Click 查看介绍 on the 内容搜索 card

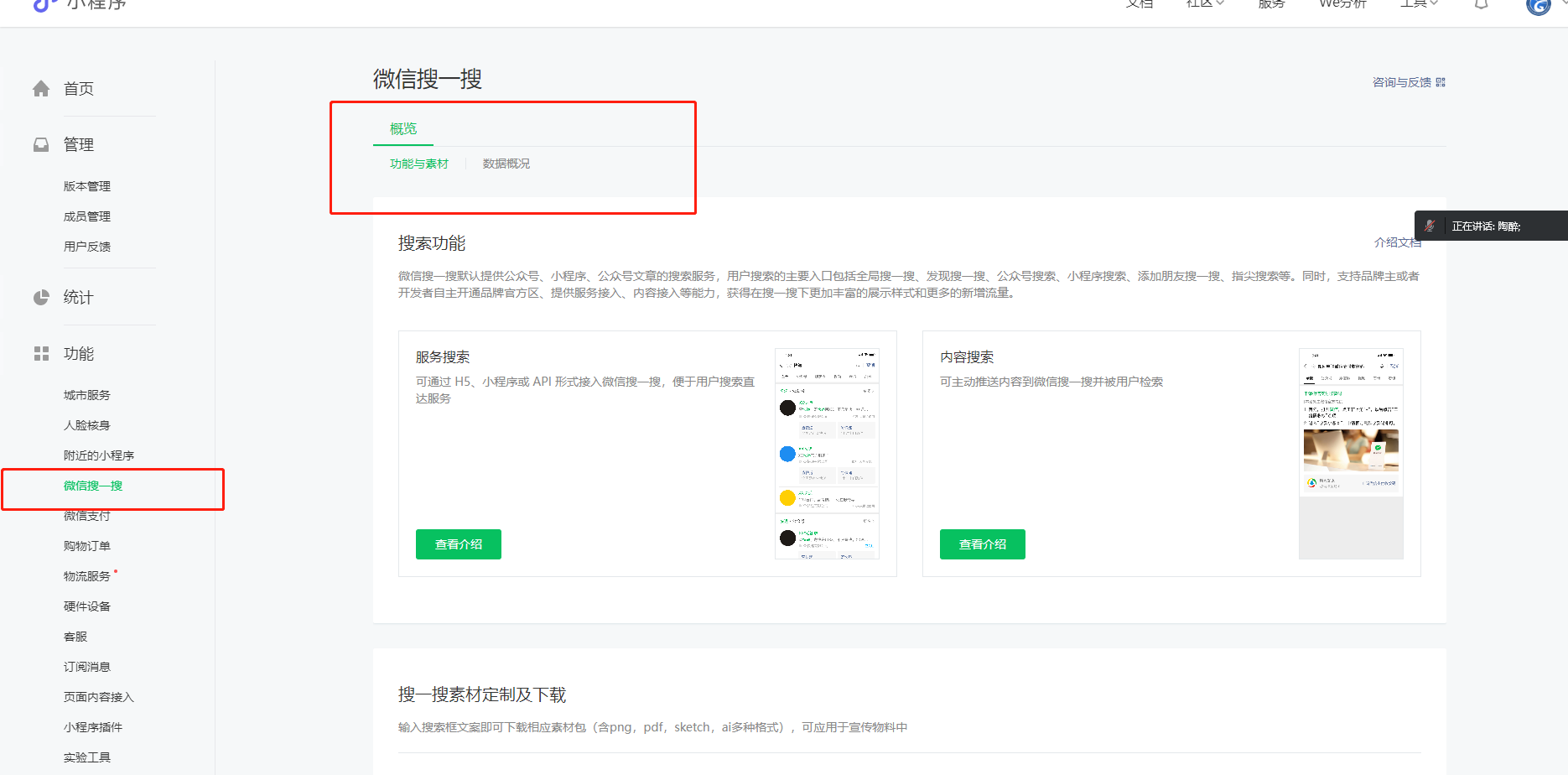pos(983,544)
